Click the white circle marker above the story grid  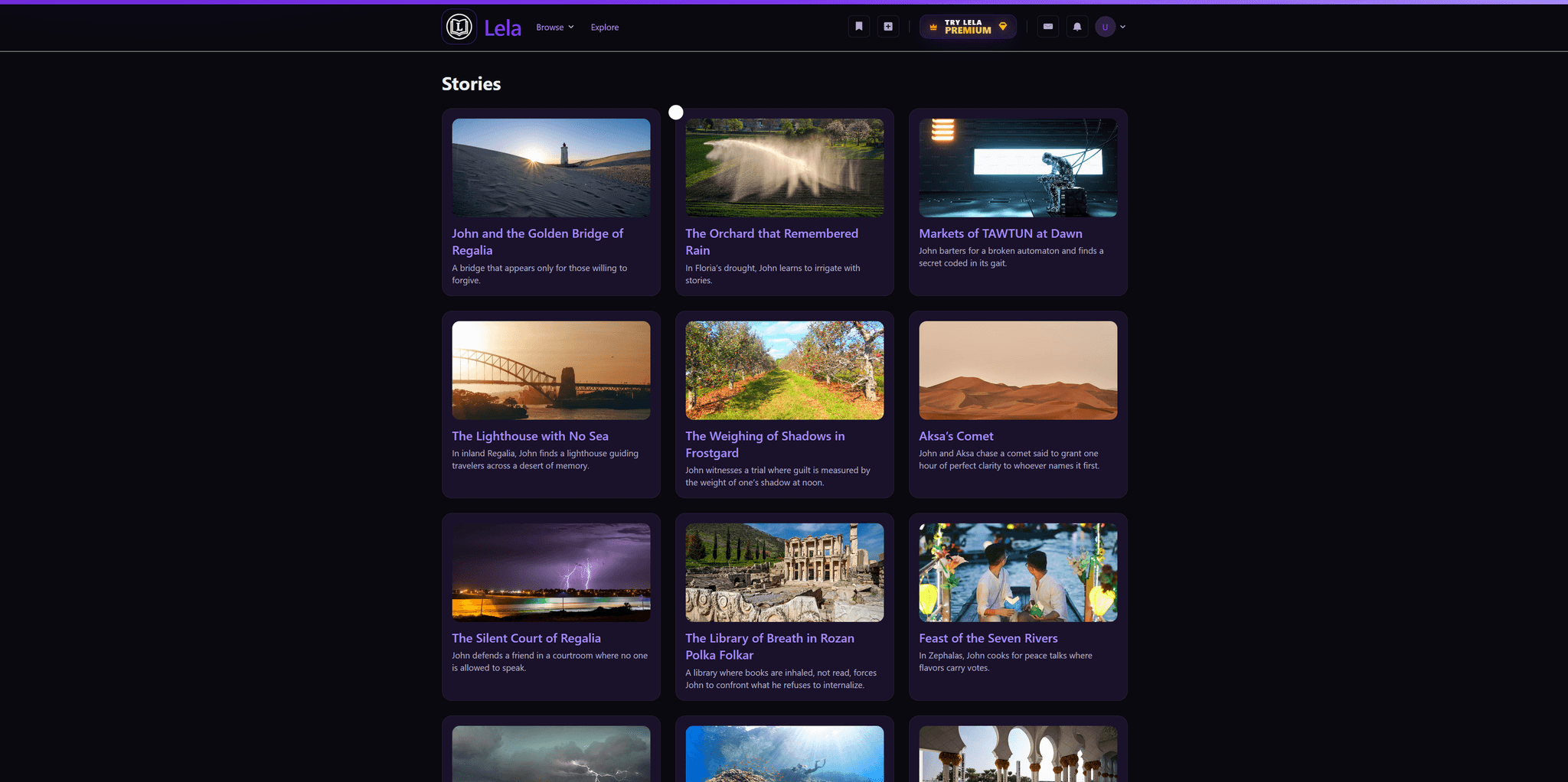click(675, 112)
